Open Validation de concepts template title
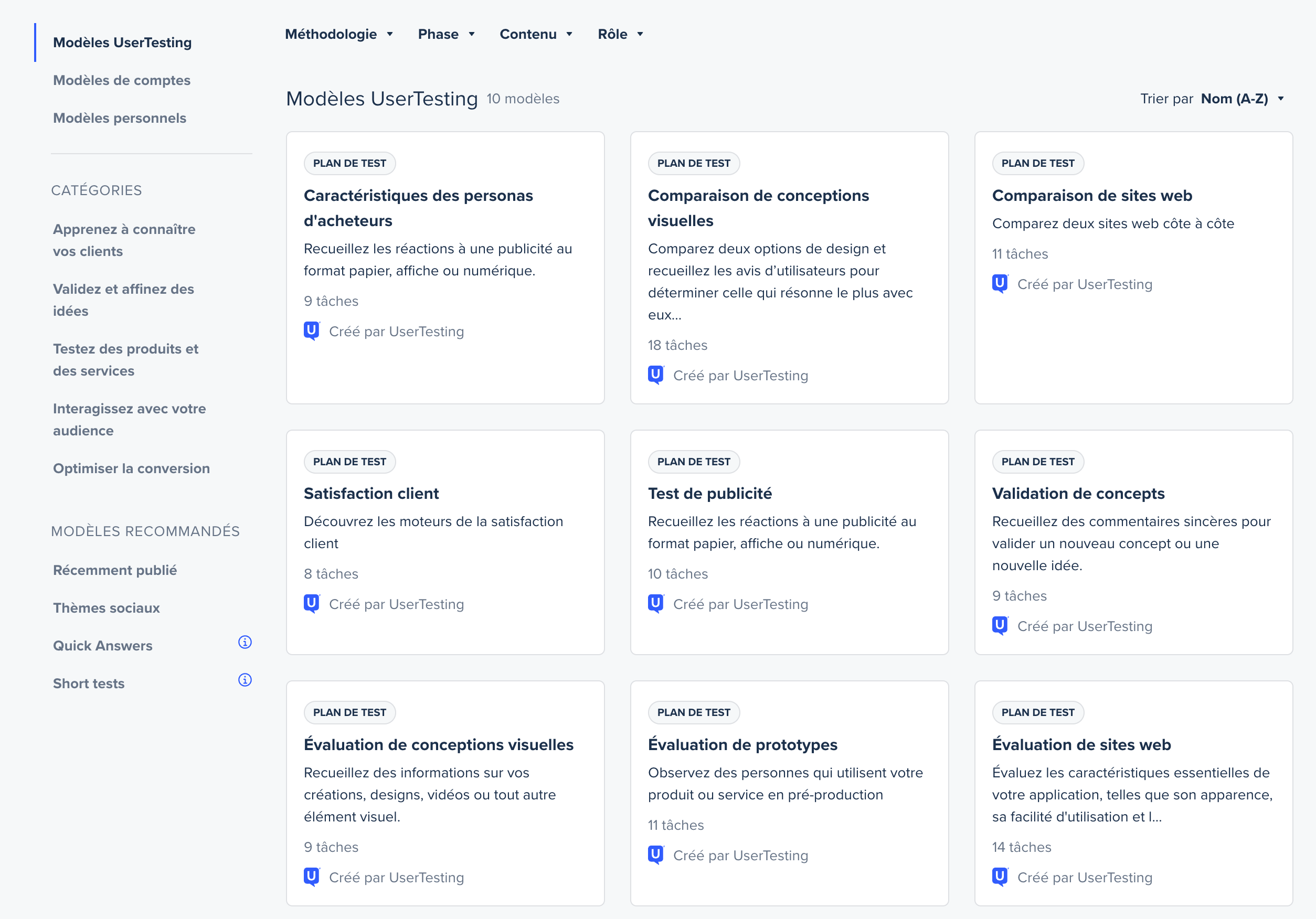 tap(1078, 493)
